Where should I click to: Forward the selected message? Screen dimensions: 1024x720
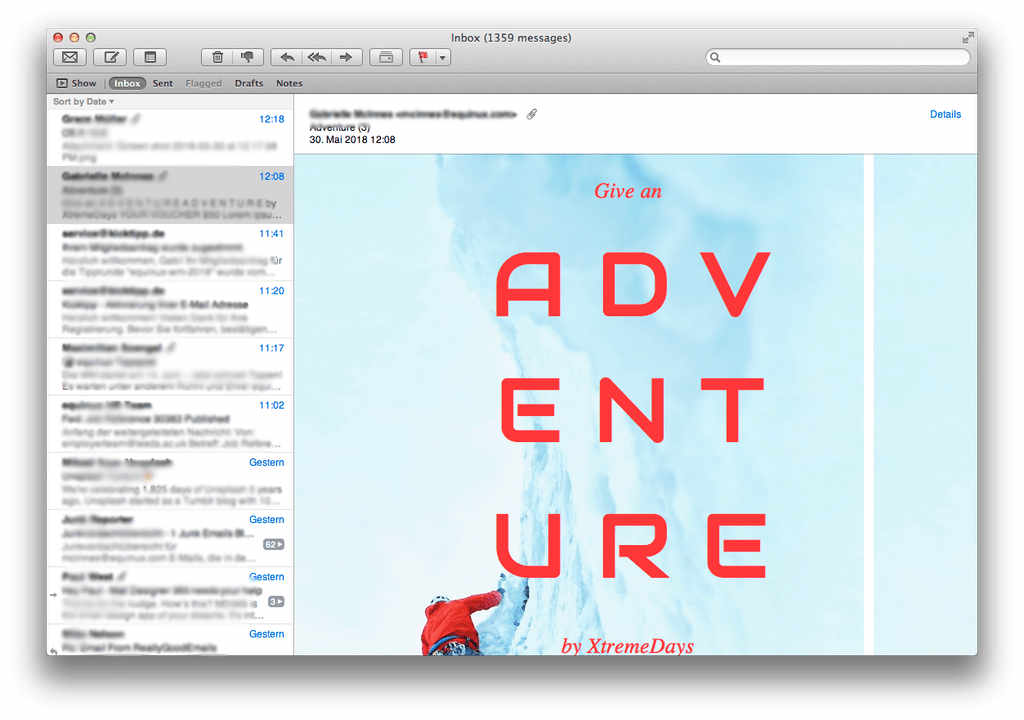[x=346, y=57]
